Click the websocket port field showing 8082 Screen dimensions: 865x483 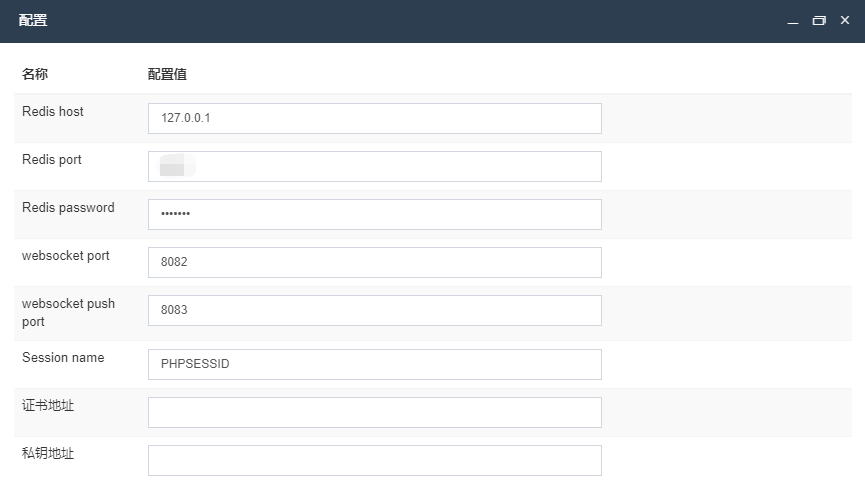click(374, 262)
